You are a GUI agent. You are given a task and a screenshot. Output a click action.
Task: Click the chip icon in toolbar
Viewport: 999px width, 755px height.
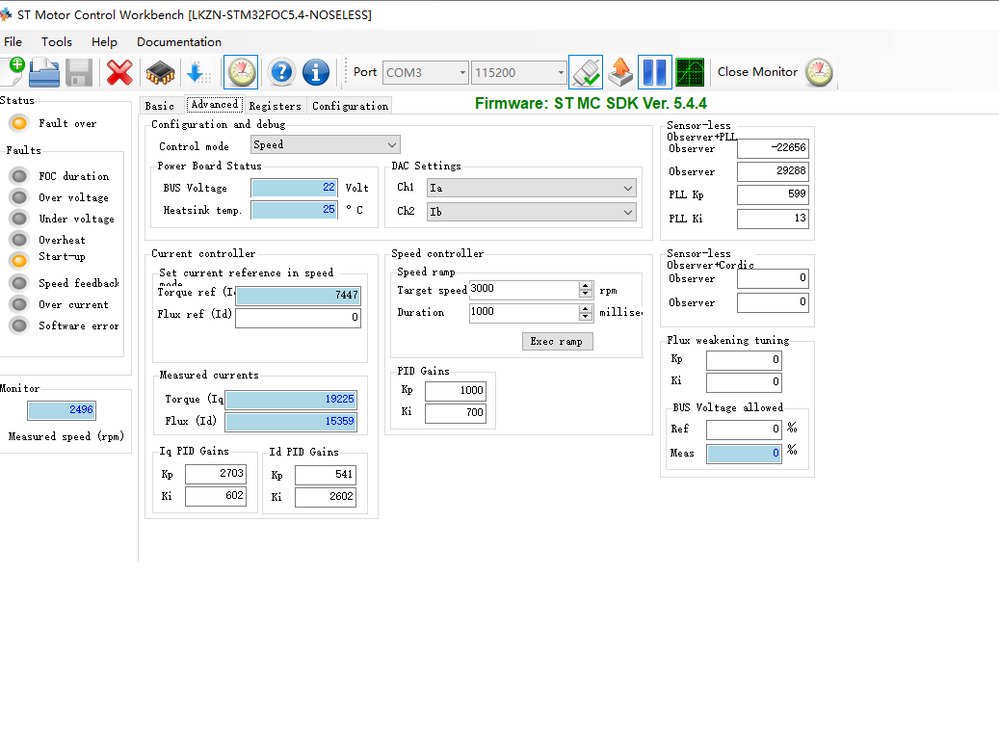point(160,73)
